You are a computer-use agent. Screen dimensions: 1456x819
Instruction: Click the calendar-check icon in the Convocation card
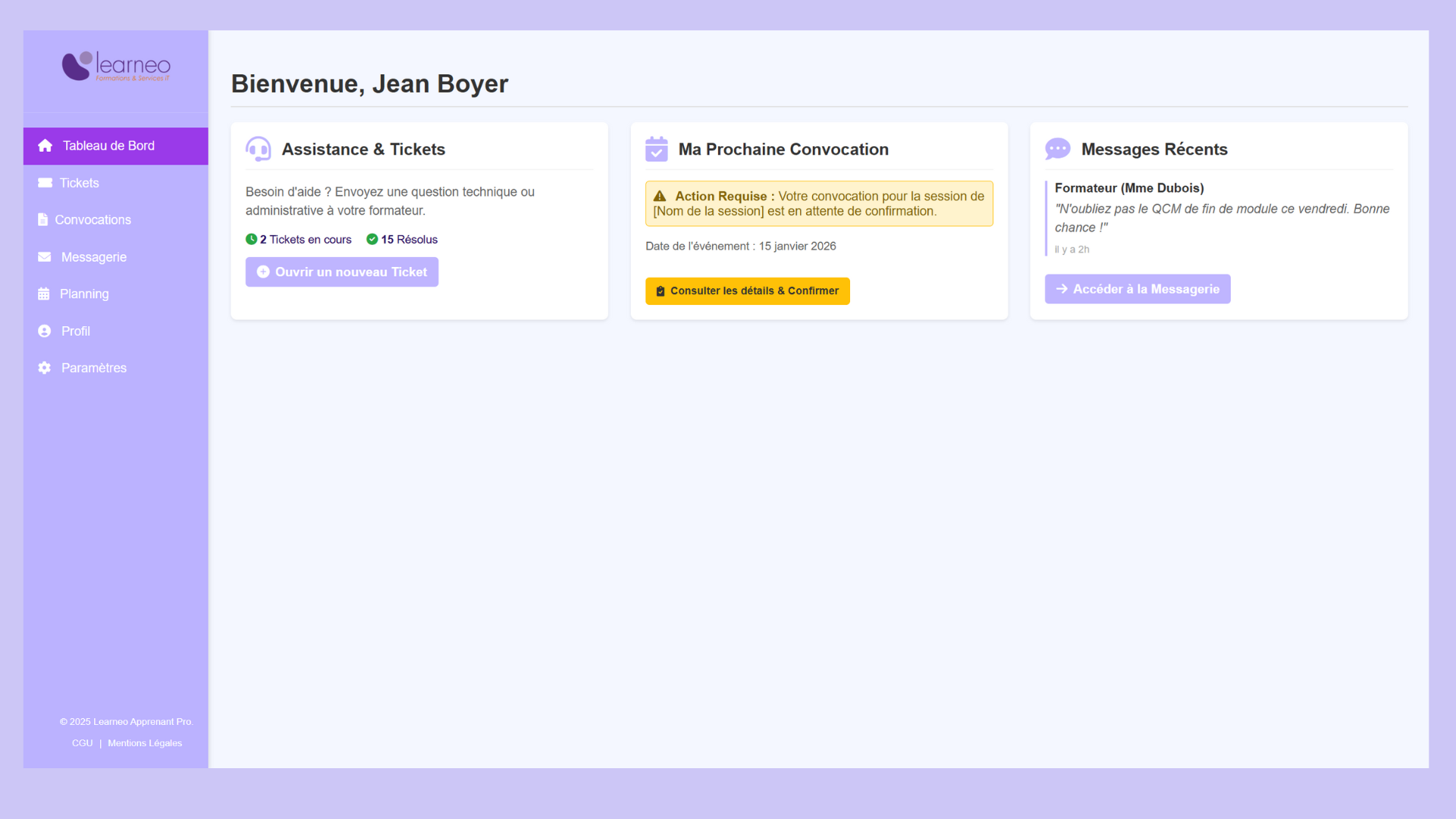pyautogui.click(x=657, y=149)
